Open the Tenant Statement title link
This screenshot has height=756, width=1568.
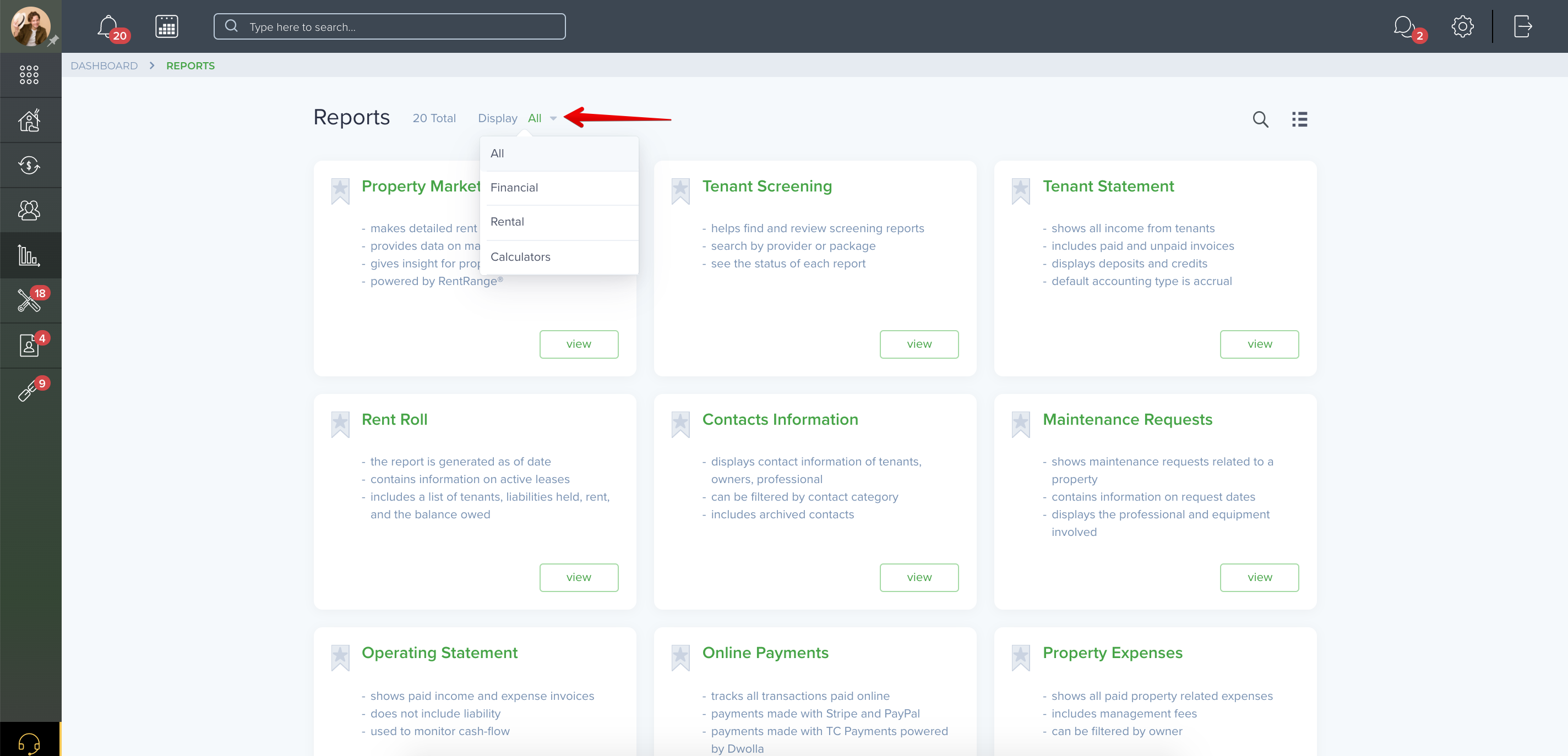pos(1108,186)
